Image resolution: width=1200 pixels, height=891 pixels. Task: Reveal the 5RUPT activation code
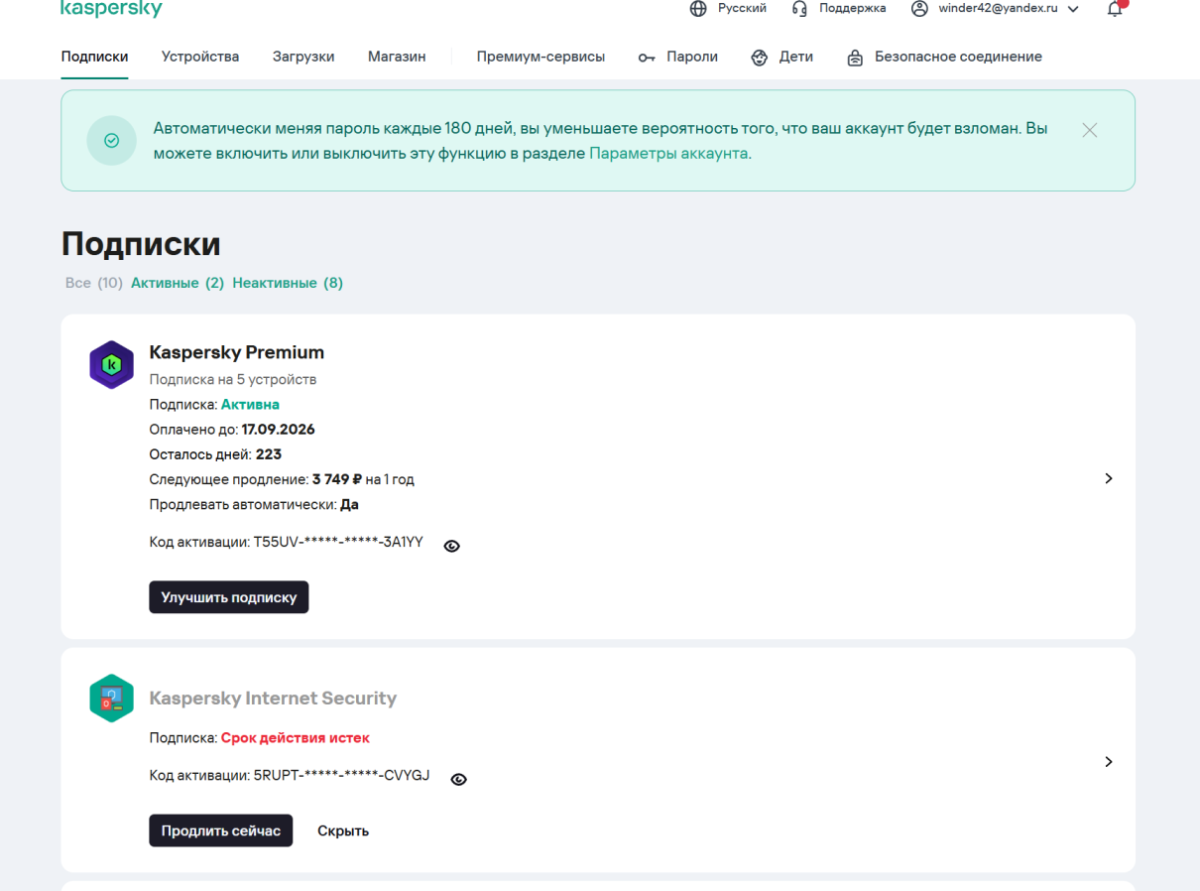[x=459, y=779]
